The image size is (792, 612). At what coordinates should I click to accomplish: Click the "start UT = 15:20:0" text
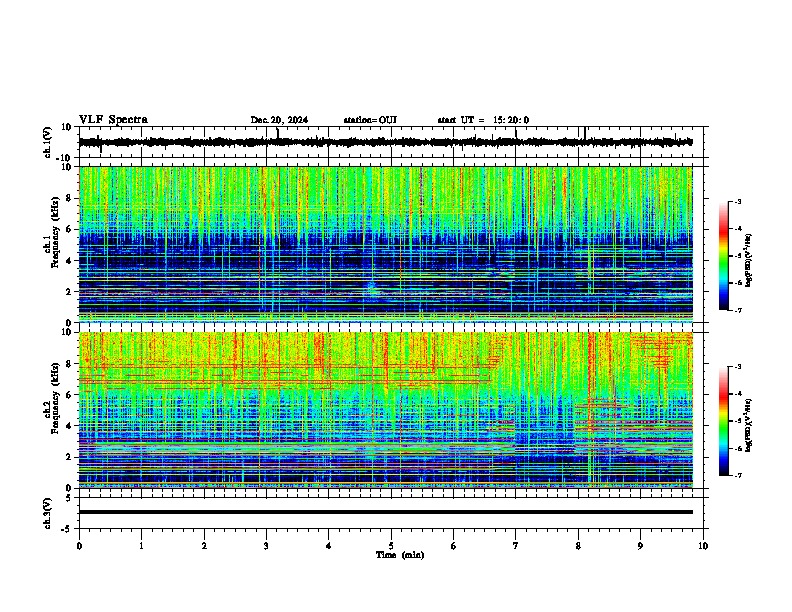483,120
